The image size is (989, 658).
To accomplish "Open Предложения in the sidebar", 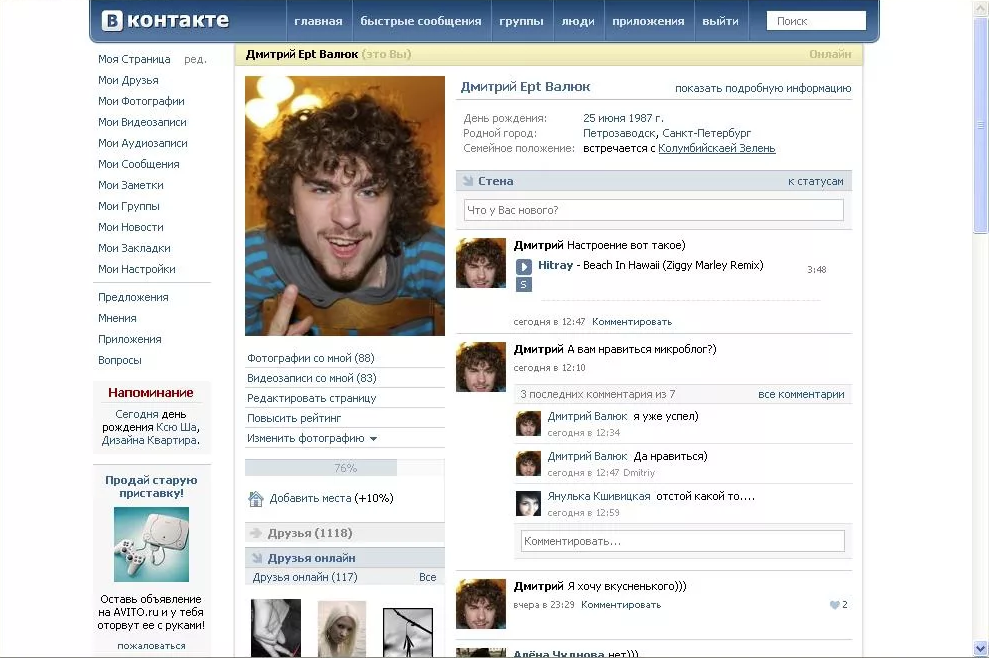I will coord(133,297).
